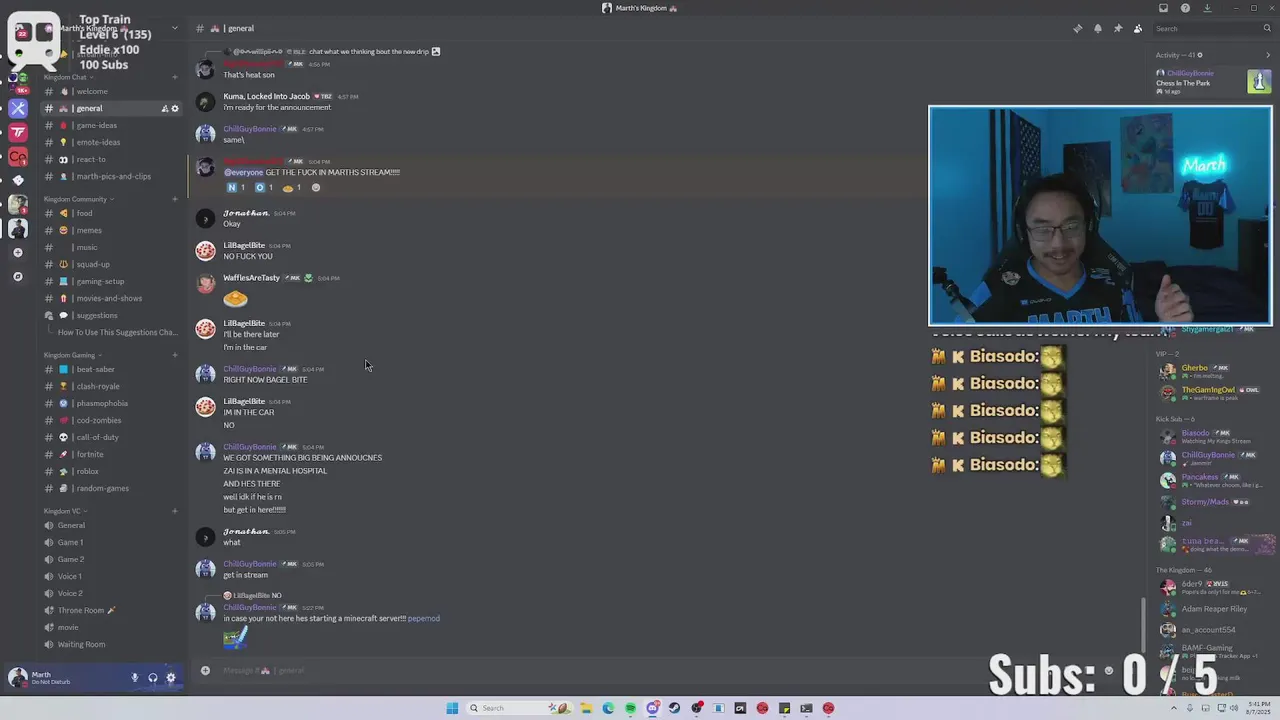The width and height of the screenshot is (1280, 720).
Task: Open marth-pics-and-clips channel
Action: (112, 176)
